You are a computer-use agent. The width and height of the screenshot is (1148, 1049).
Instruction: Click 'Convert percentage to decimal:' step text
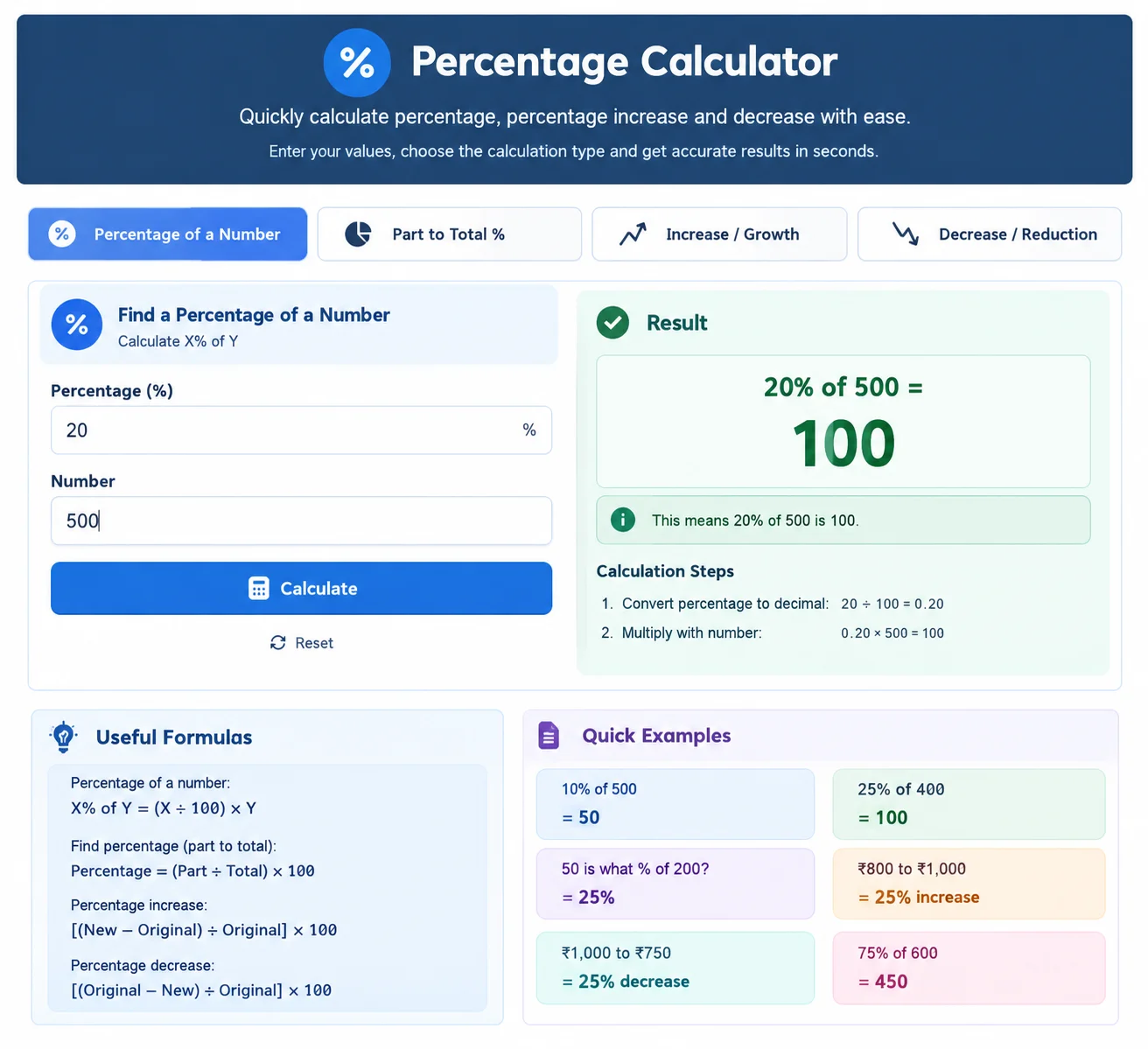(x=725, y=604)
